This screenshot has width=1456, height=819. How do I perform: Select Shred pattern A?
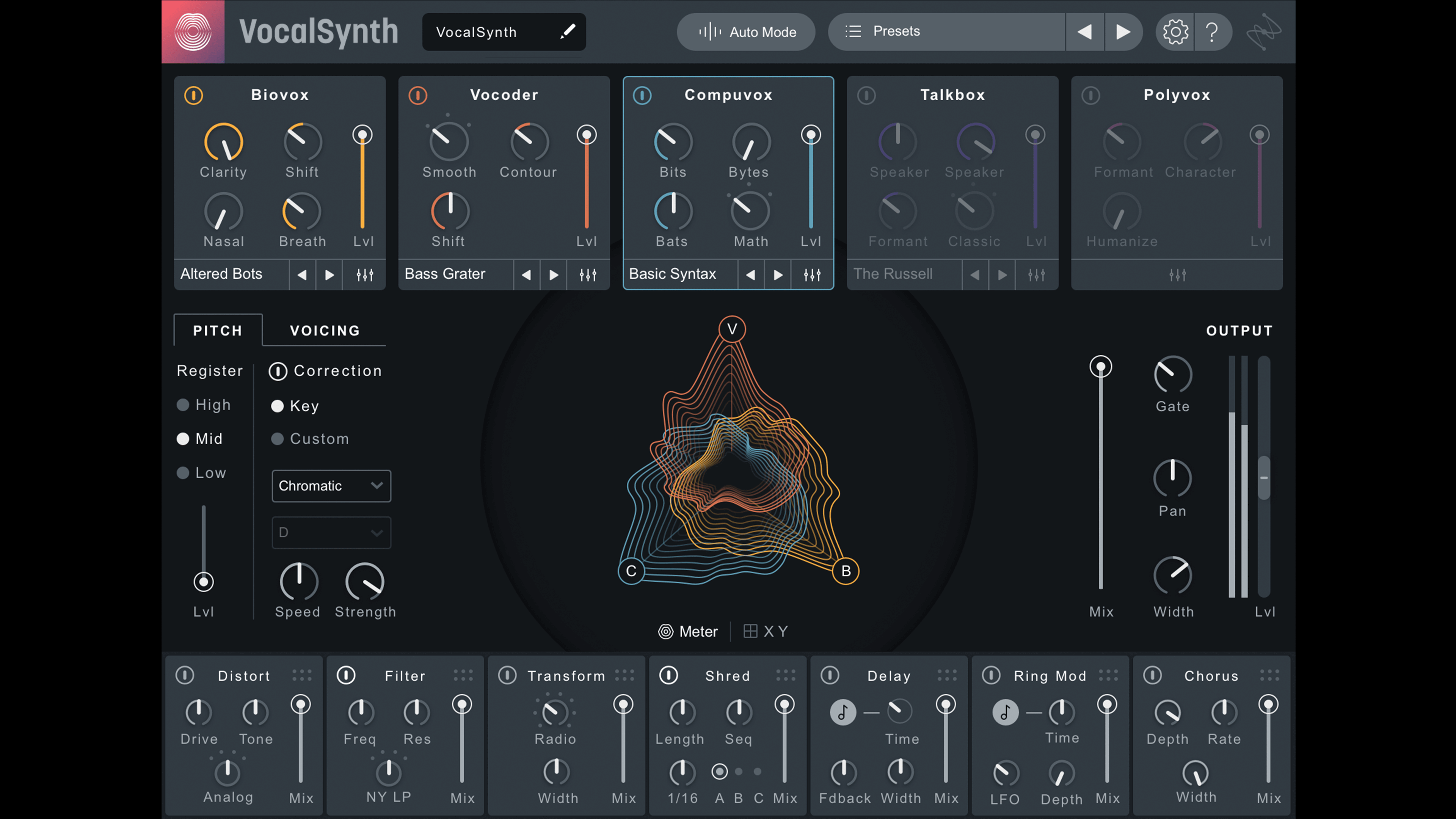[720, 772]
